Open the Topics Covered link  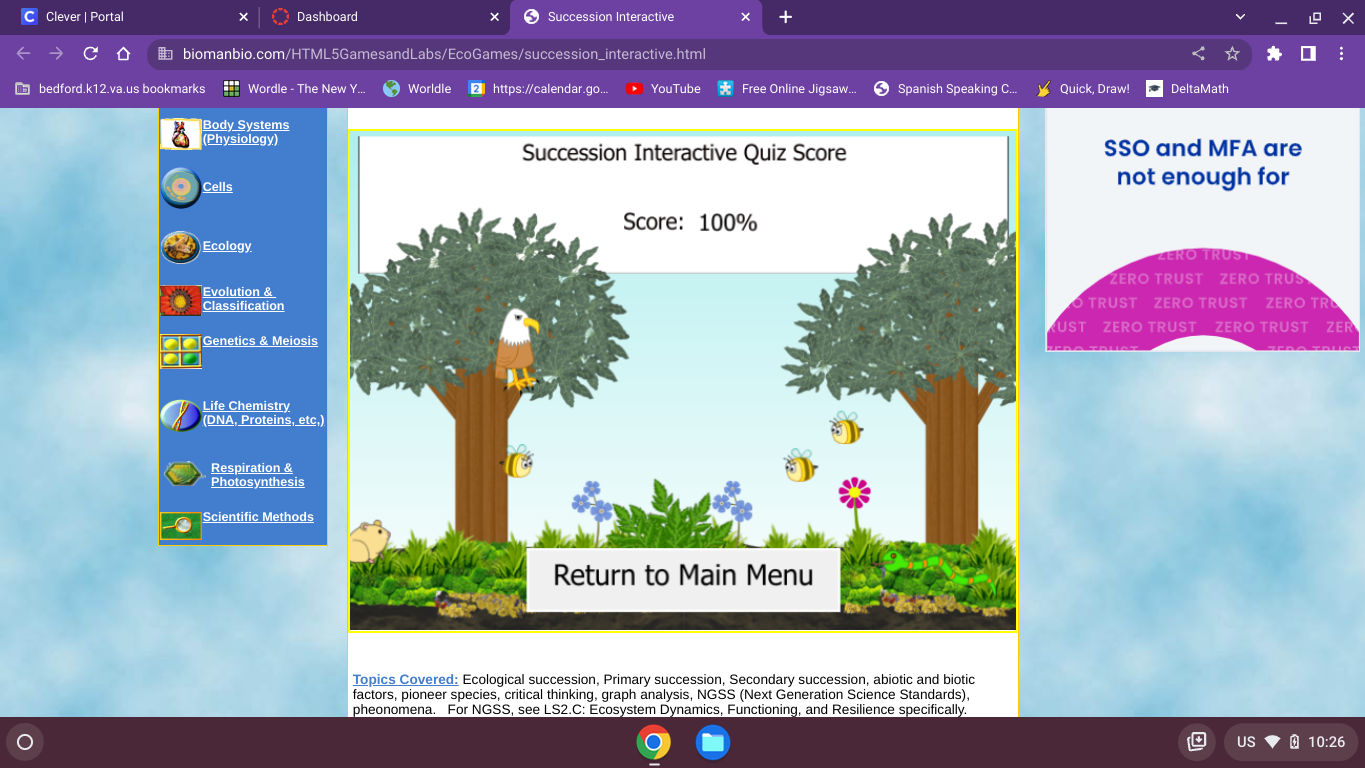pos(405,679)
